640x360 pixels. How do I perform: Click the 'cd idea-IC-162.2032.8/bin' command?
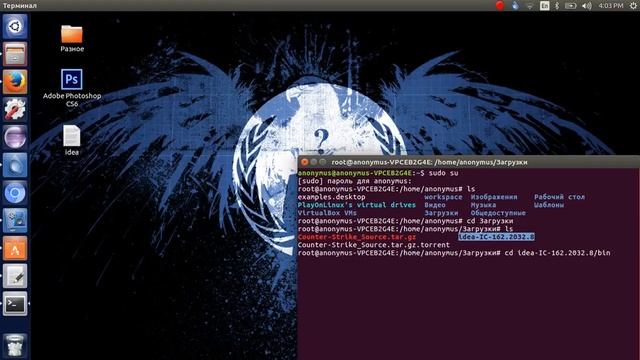pyautogui.click(x=557, y=253)
